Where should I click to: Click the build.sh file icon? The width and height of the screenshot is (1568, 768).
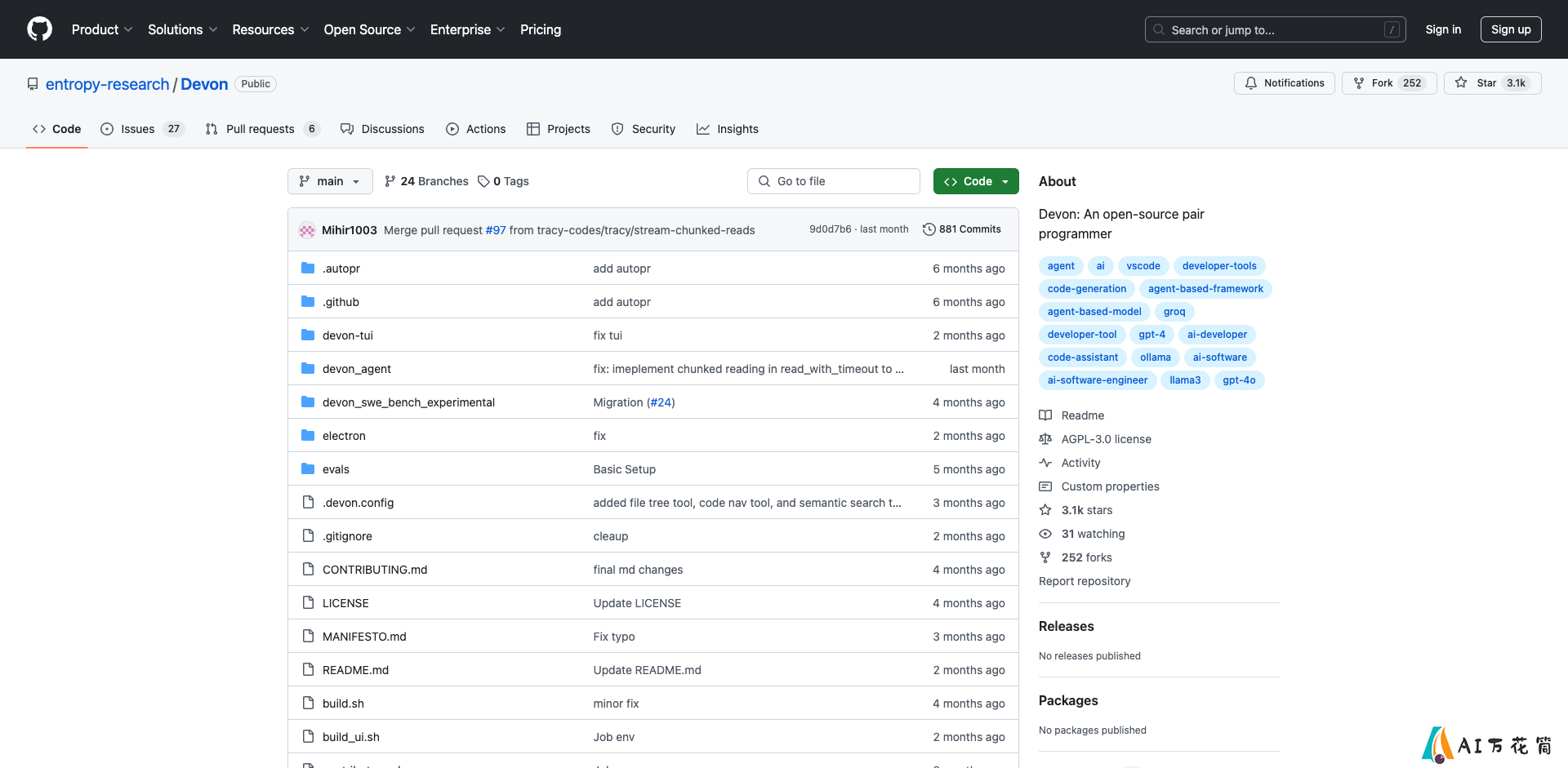pyautogui.click(x=308, y=704)
